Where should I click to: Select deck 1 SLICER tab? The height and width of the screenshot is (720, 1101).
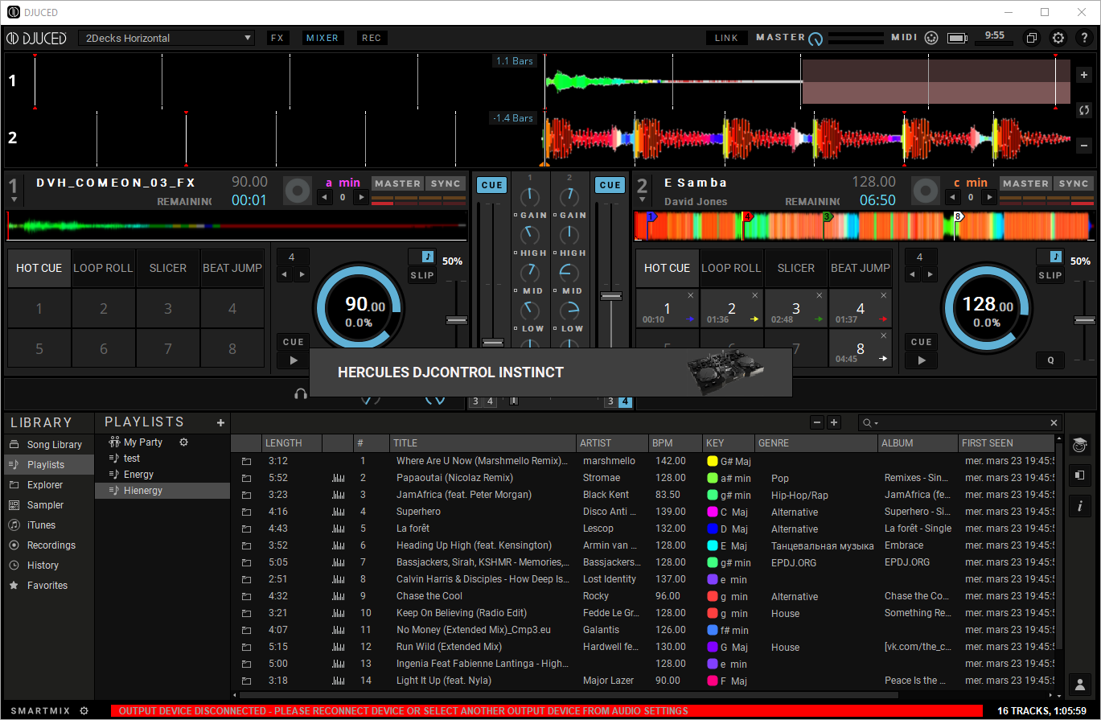168,268
